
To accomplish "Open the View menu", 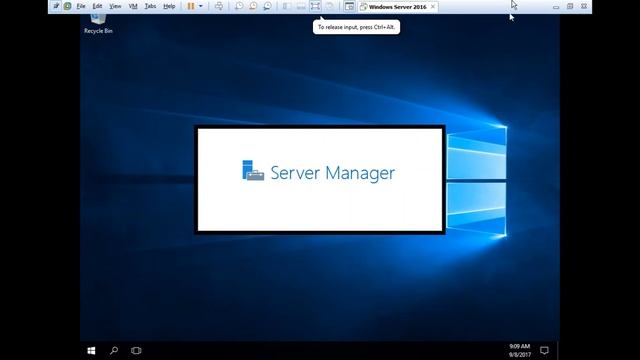I will coord(115,6).
